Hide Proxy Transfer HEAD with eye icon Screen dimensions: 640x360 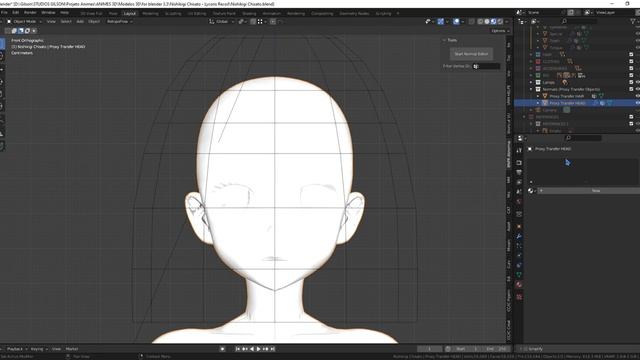pos(638,103)
